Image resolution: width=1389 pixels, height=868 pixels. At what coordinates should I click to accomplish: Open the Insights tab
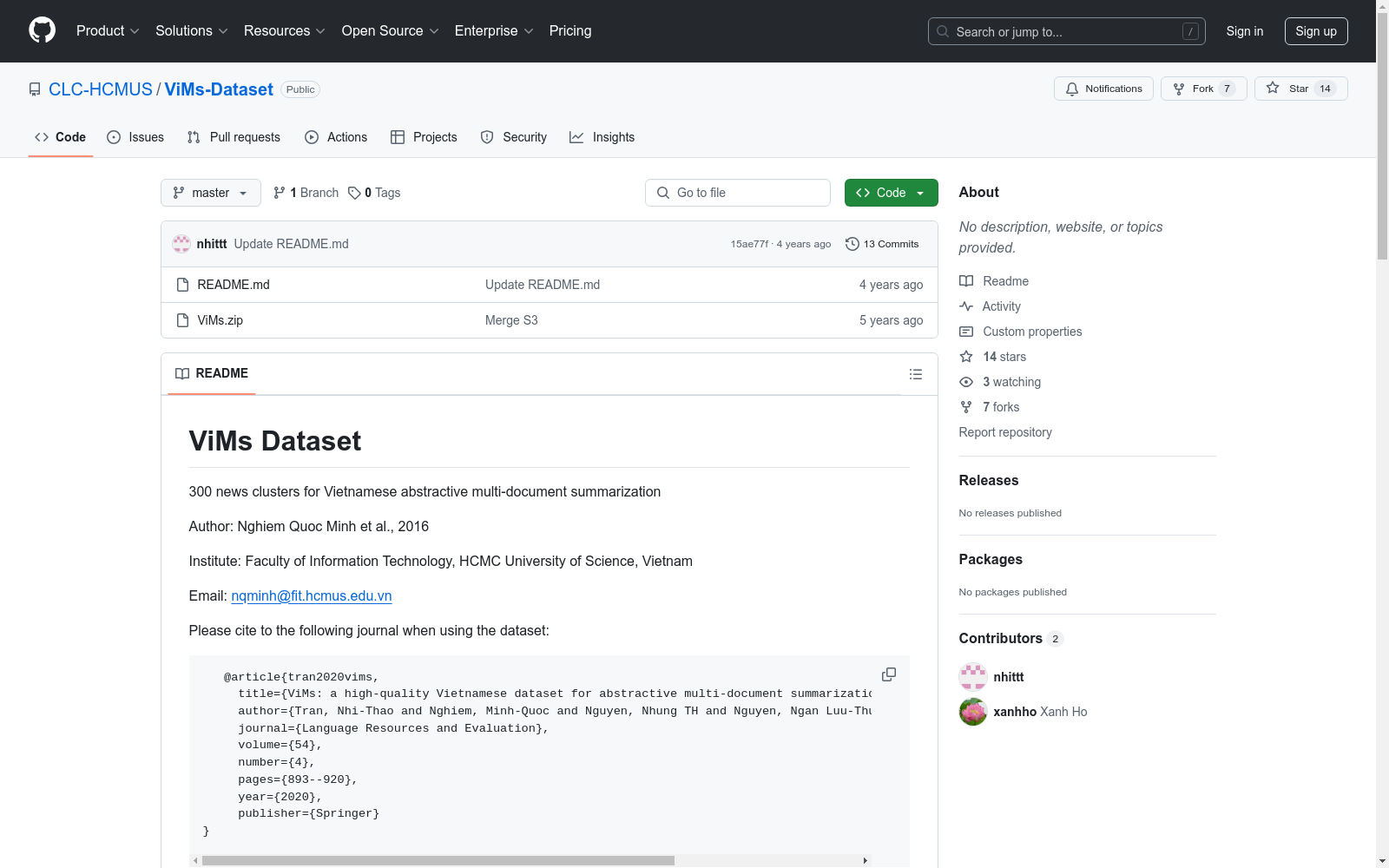pyautogui.click(x=602, y=137)
